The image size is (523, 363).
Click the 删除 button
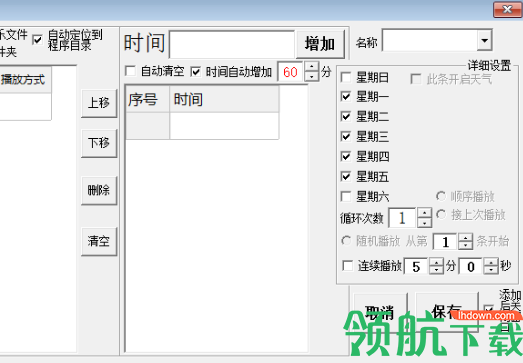pyautogui.click(x=99, y=191)
